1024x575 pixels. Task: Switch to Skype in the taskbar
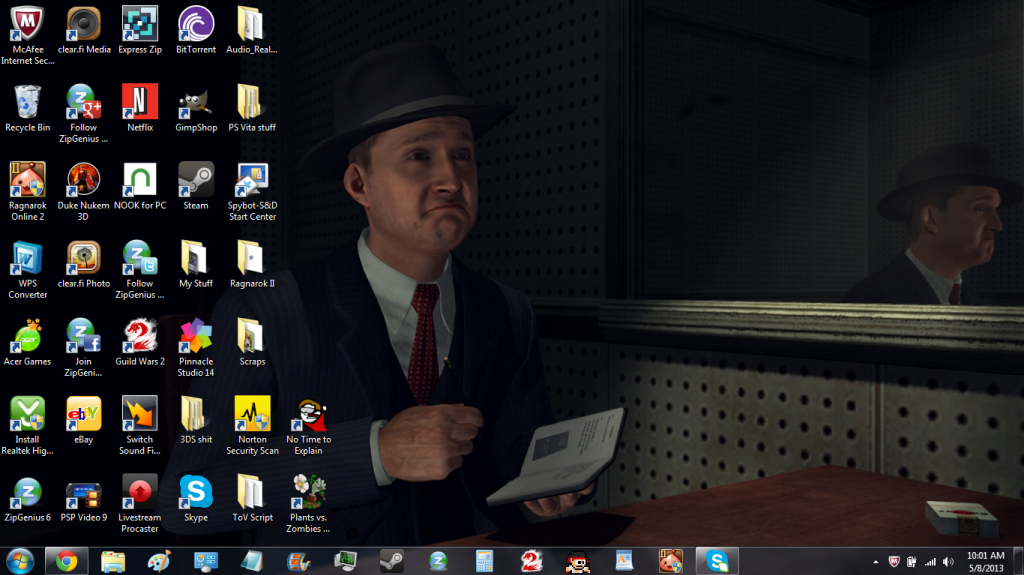click(717, 561)
